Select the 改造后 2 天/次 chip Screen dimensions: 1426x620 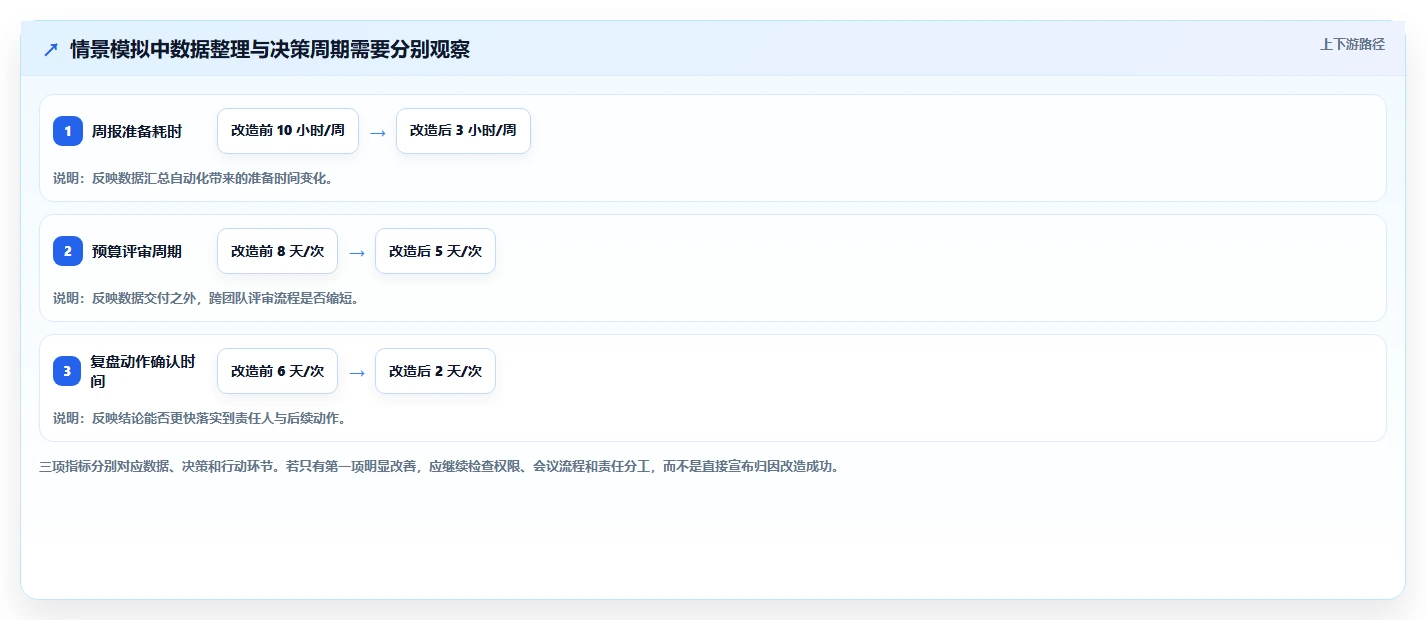(x=435, y=371)
